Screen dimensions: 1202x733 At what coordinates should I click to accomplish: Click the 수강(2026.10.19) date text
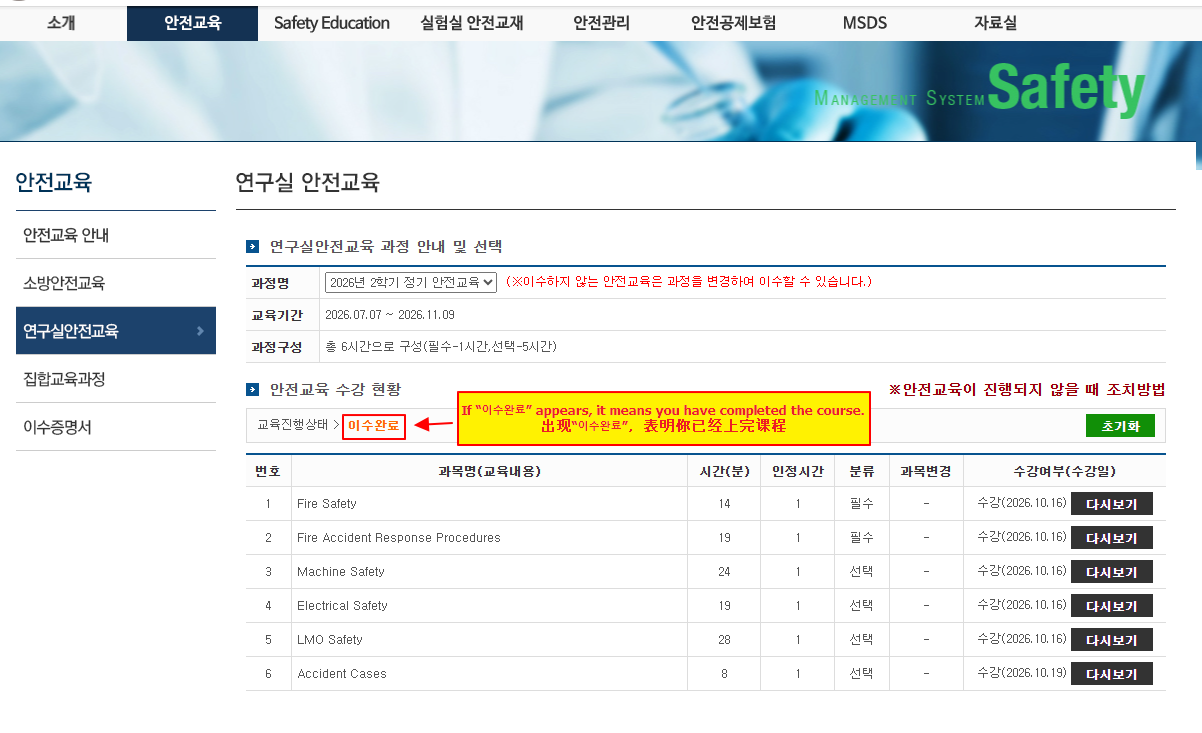click(1021, 673)
